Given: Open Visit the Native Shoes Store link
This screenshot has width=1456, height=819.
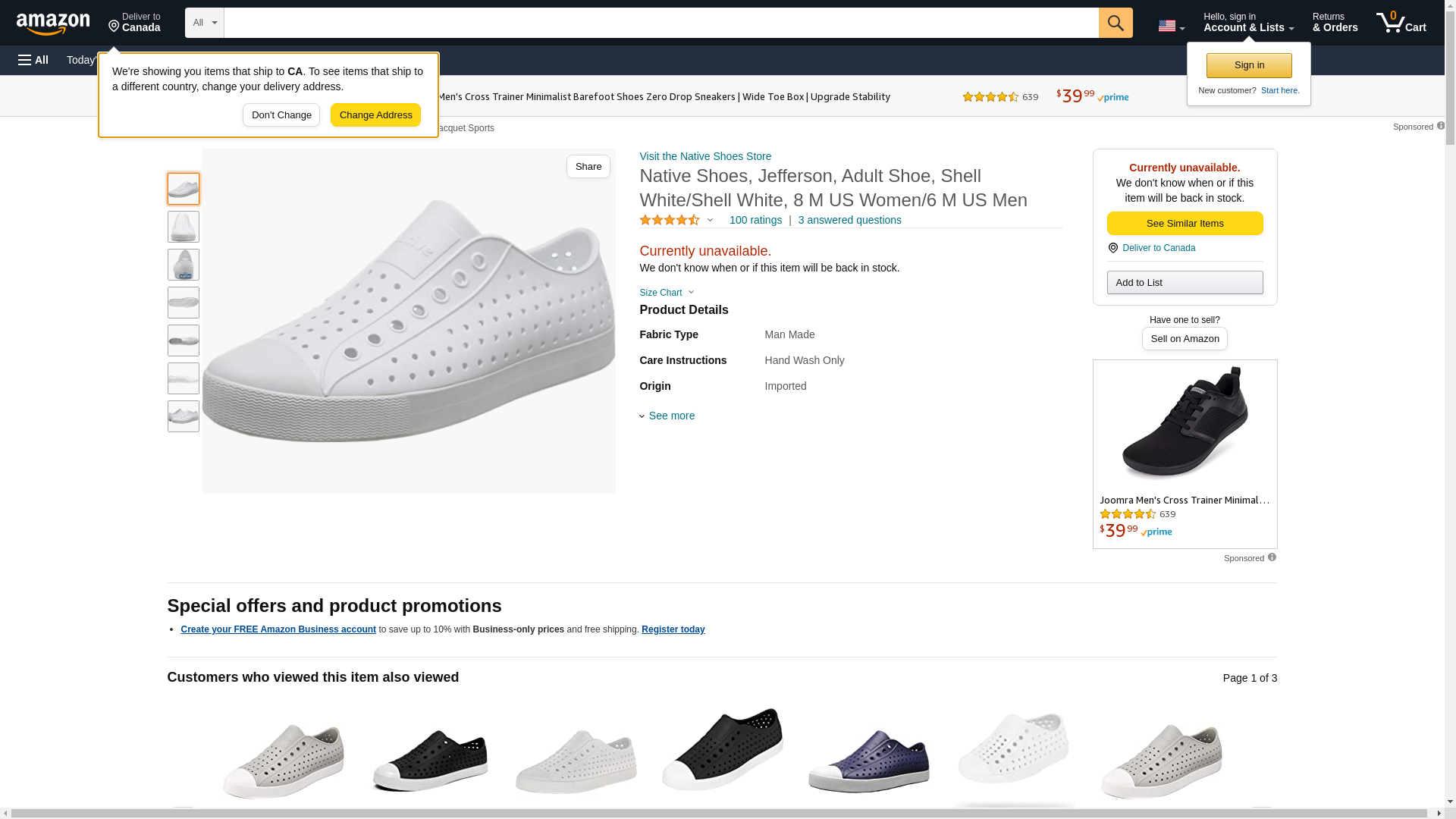Looking at the screenshot, I should pyautogui.click(x=704, y=156).
